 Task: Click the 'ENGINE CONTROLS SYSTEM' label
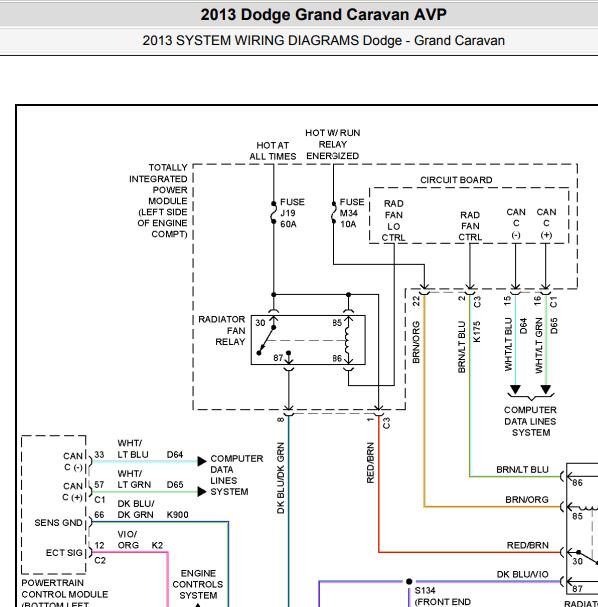tap(198, 584)
